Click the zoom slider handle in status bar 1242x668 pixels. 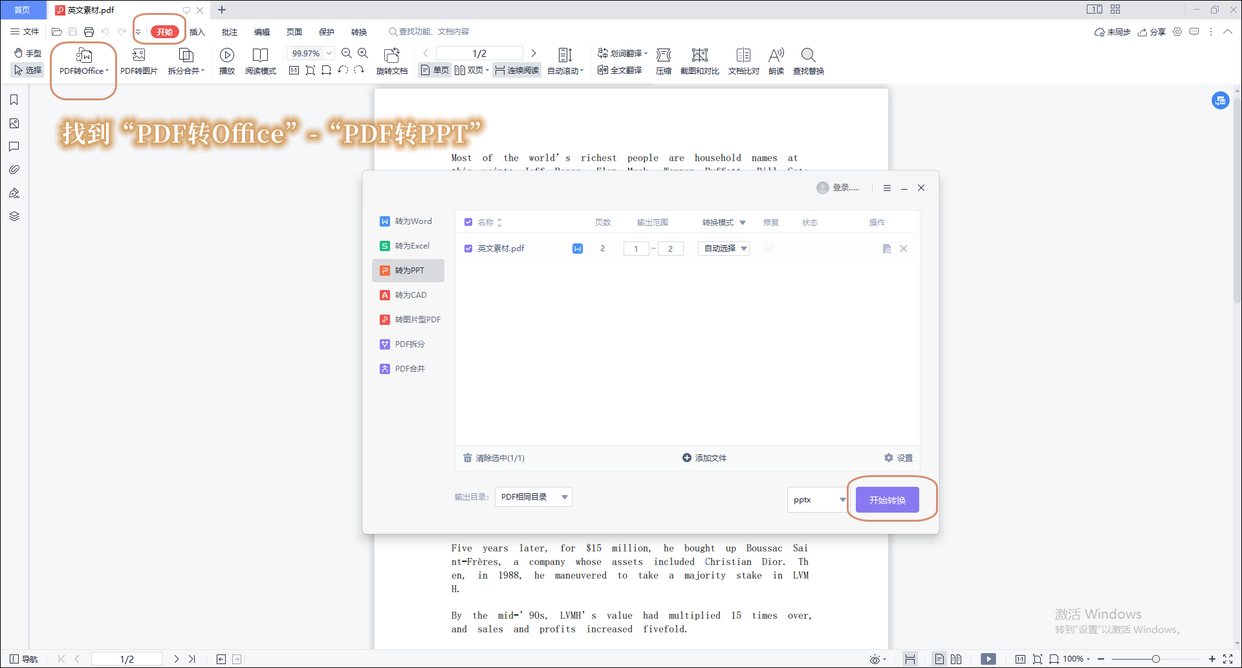(x=1156, y=659)
